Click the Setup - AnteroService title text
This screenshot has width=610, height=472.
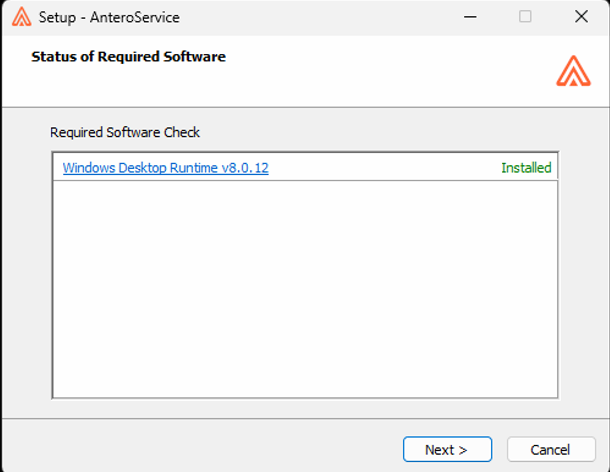tap(109, 18)
